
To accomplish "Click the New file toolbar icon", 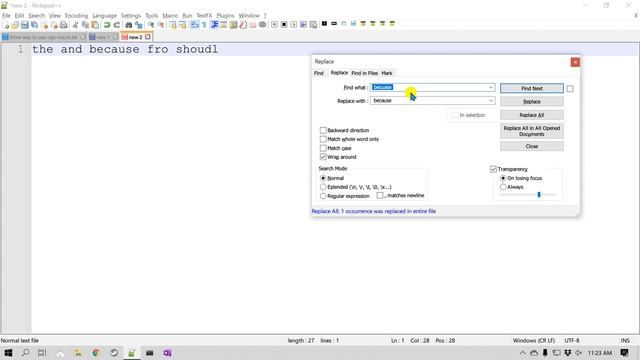I will tap(6, 25).
